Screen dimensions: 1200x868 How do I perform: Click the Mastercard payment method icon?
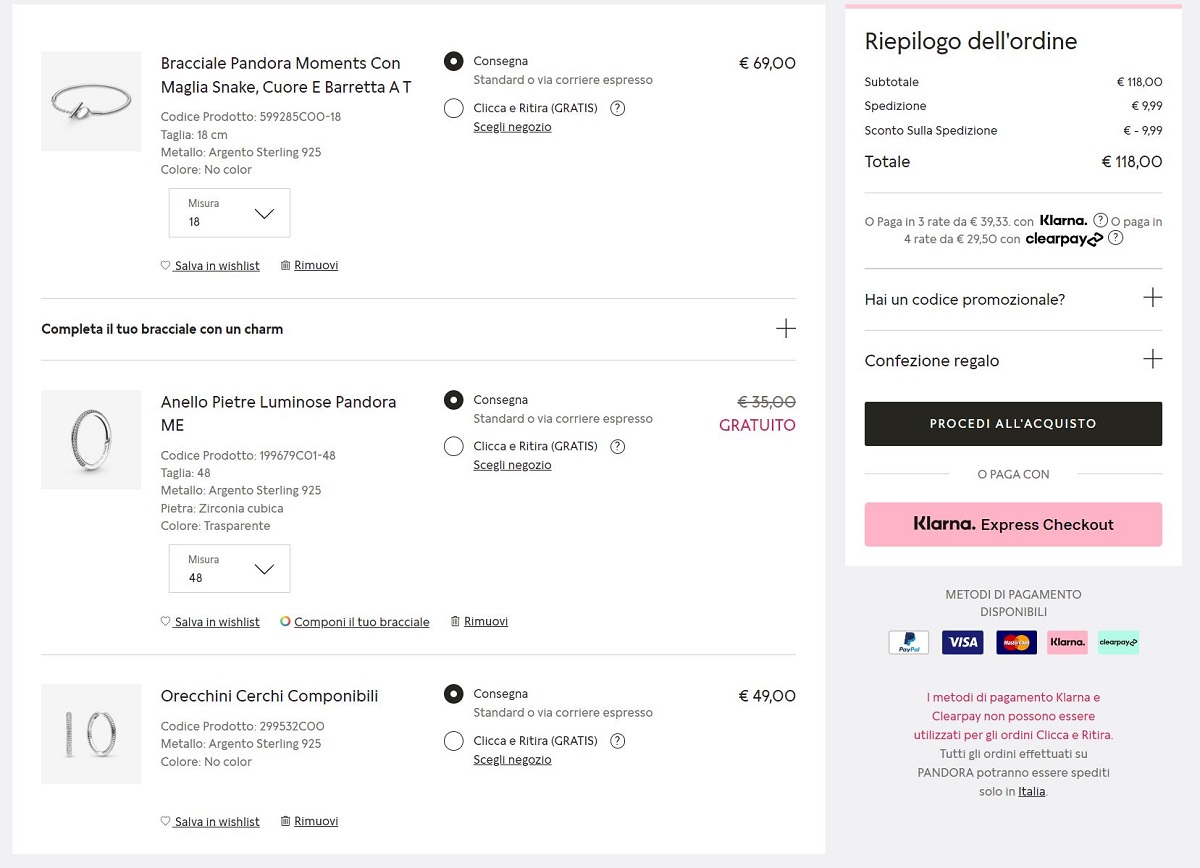[x=1016, y=643]
